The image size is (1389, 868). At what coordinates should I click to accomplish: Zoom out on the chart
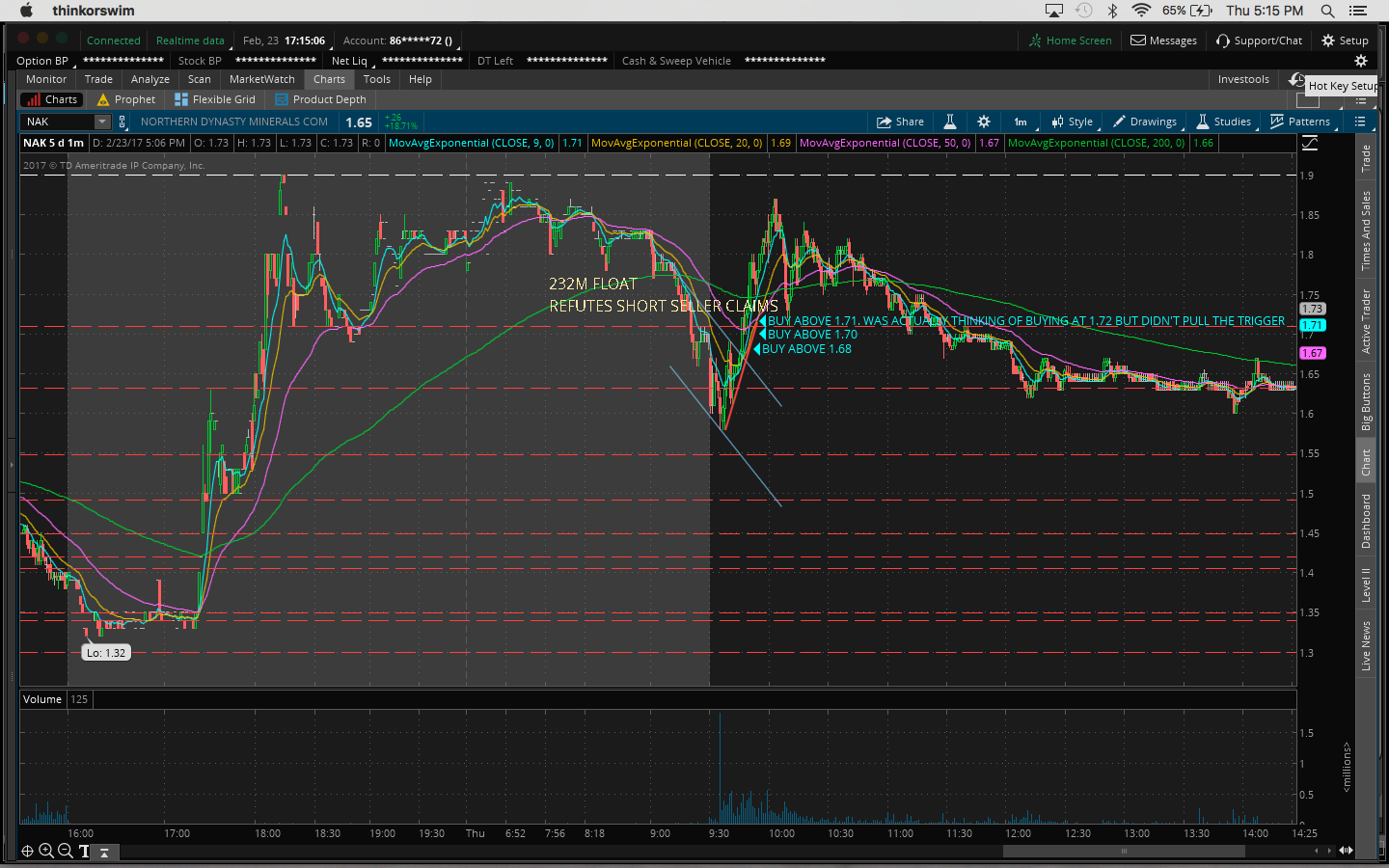[65, 851]
